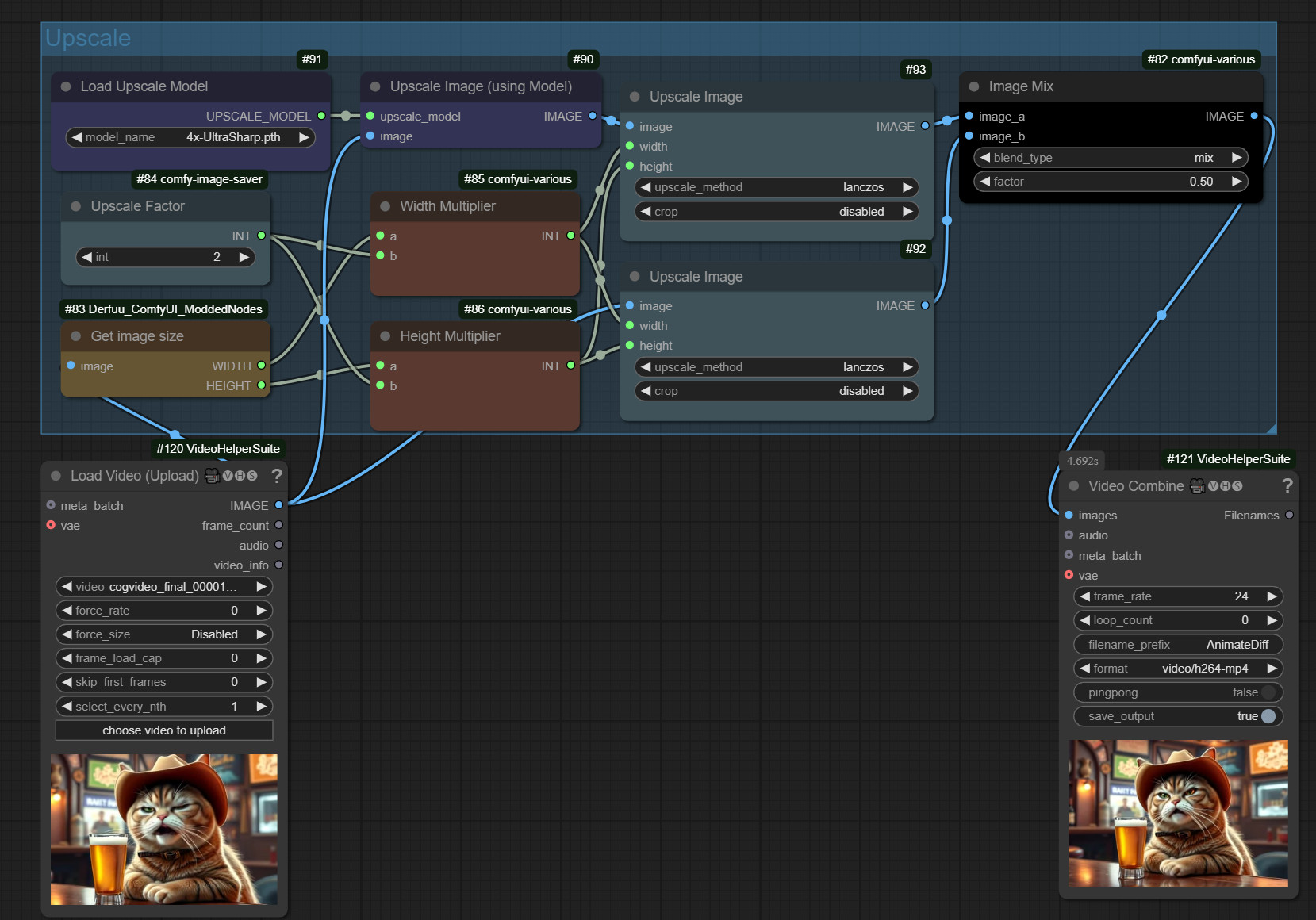
Task: Click the UPSCALE_MODEL output connector
Action: [x=321, y=116]
